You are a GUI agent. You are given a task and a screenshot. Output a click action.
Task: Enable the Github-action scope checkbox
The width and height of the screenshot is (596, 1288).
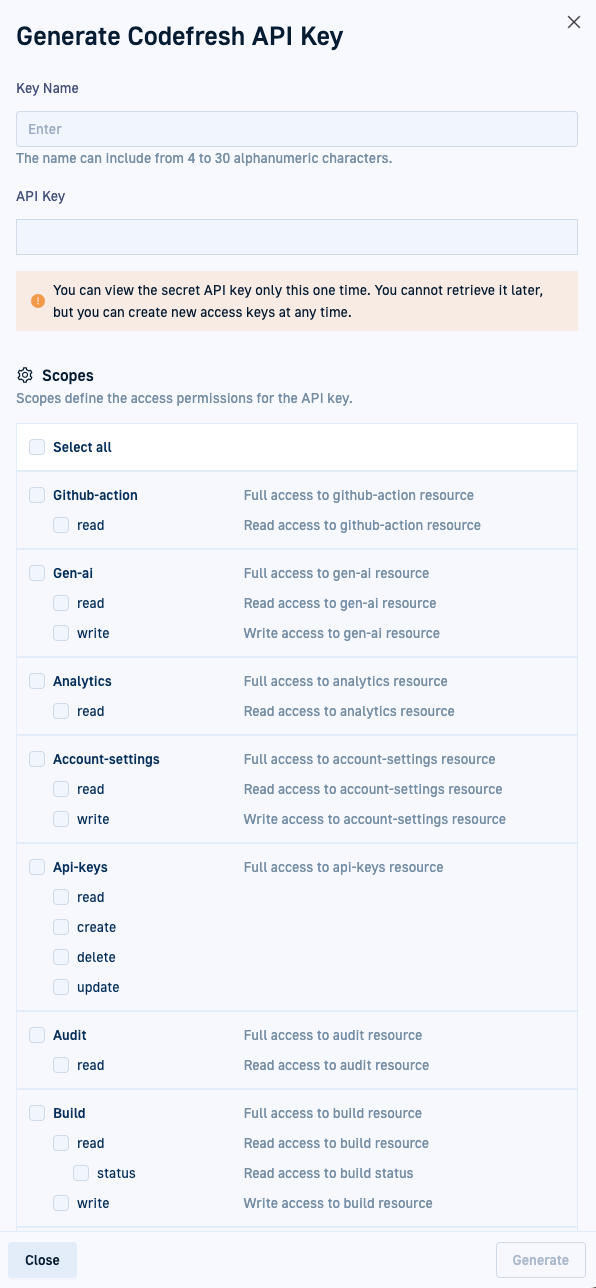pos(37,495)
